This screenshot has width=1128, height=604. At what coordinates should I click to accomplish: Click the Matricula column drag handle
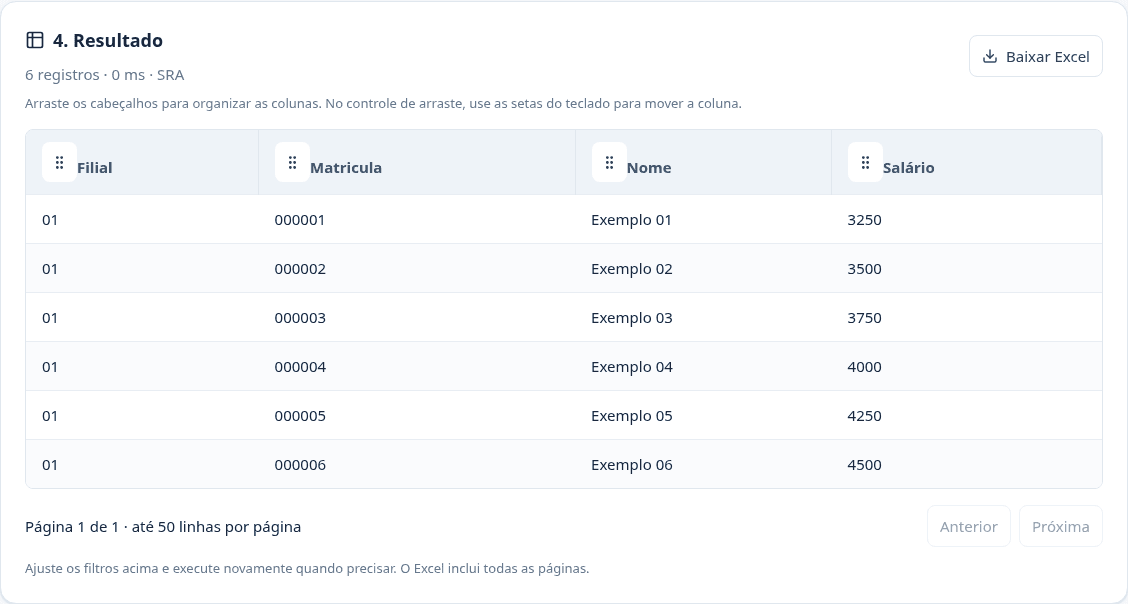tap(292, 163)
